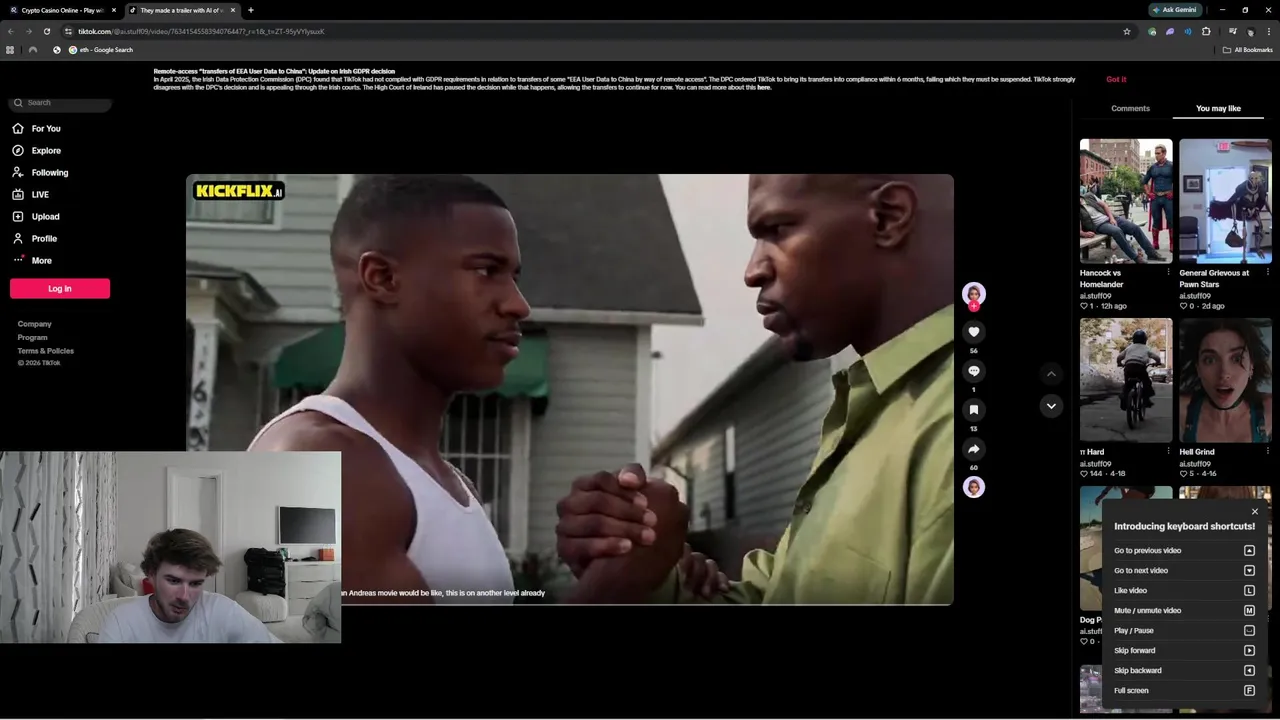Click the 'Skip forward' shortcut row

tap(1184, 651)
